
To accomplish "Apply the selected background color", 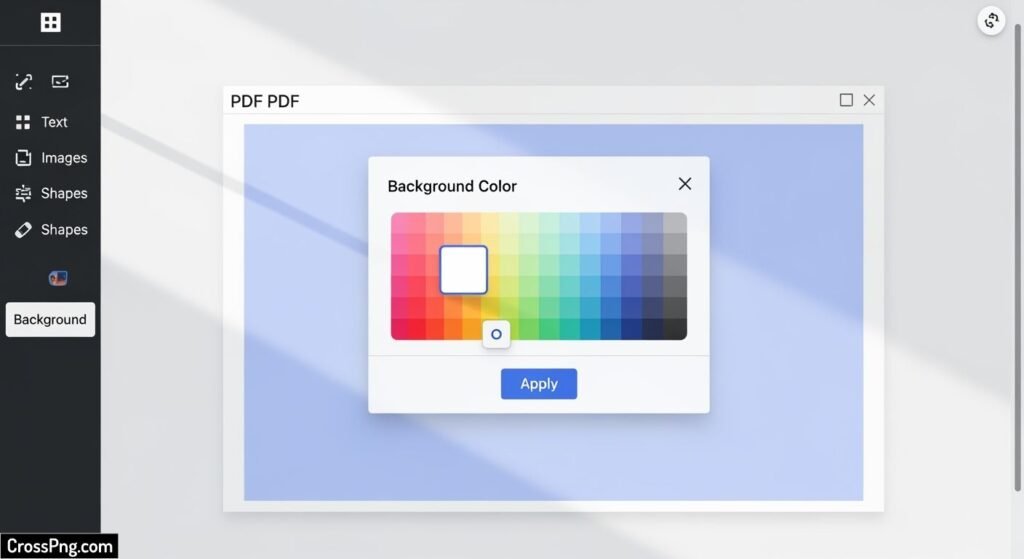I will (539, 384).
